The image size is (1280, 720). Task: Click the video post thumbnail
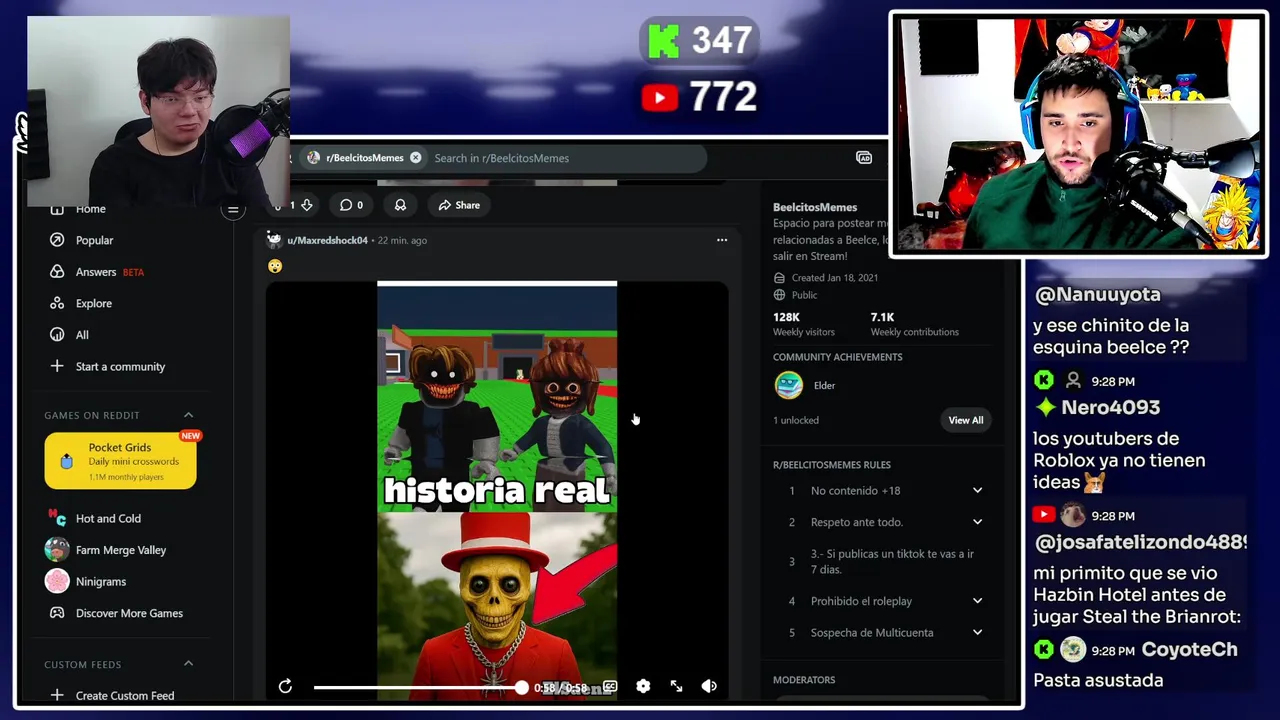click(x=497, y=490)
